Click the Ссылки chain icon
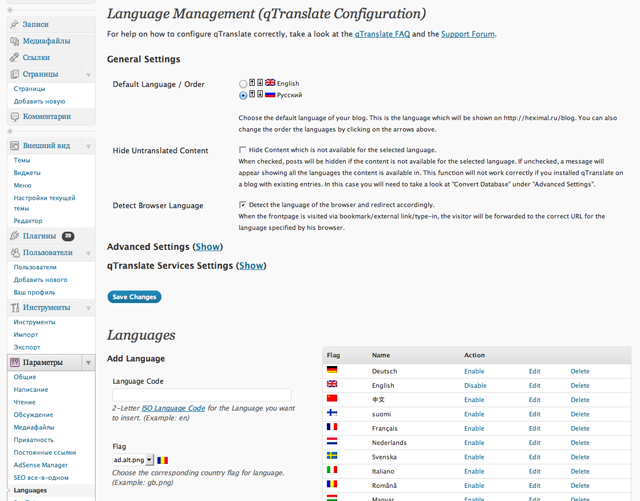This screenshot has height=501, width=640. click(x=15, y=57)
